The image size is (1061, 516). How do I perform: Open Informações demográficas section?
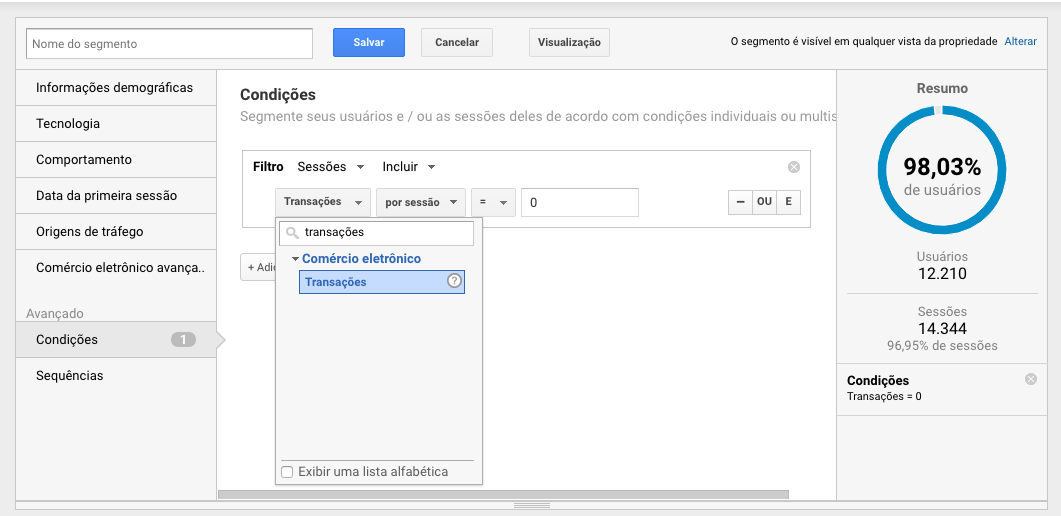click(x=114, y=88)
